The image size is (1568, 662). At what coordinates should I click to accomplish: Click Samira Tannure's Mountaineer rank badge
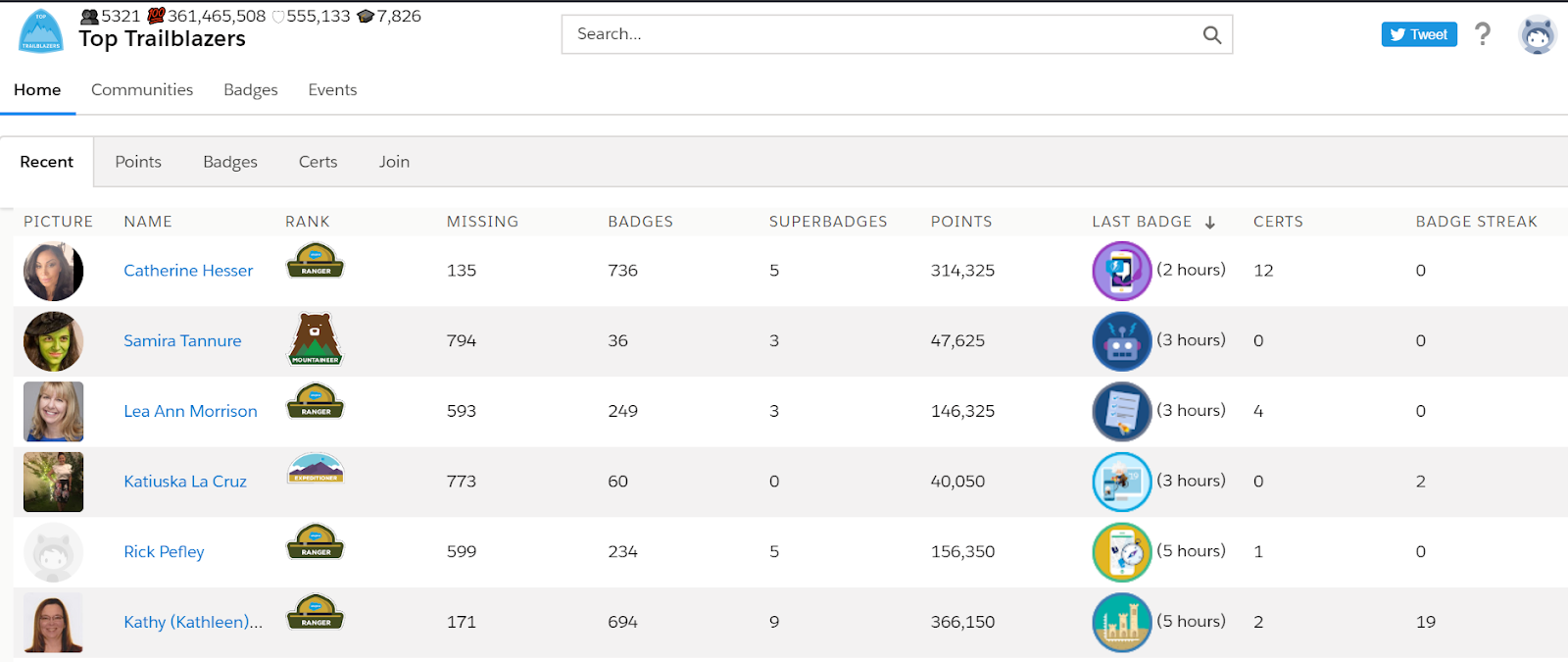pyautogui.click(x=316, y=339)
